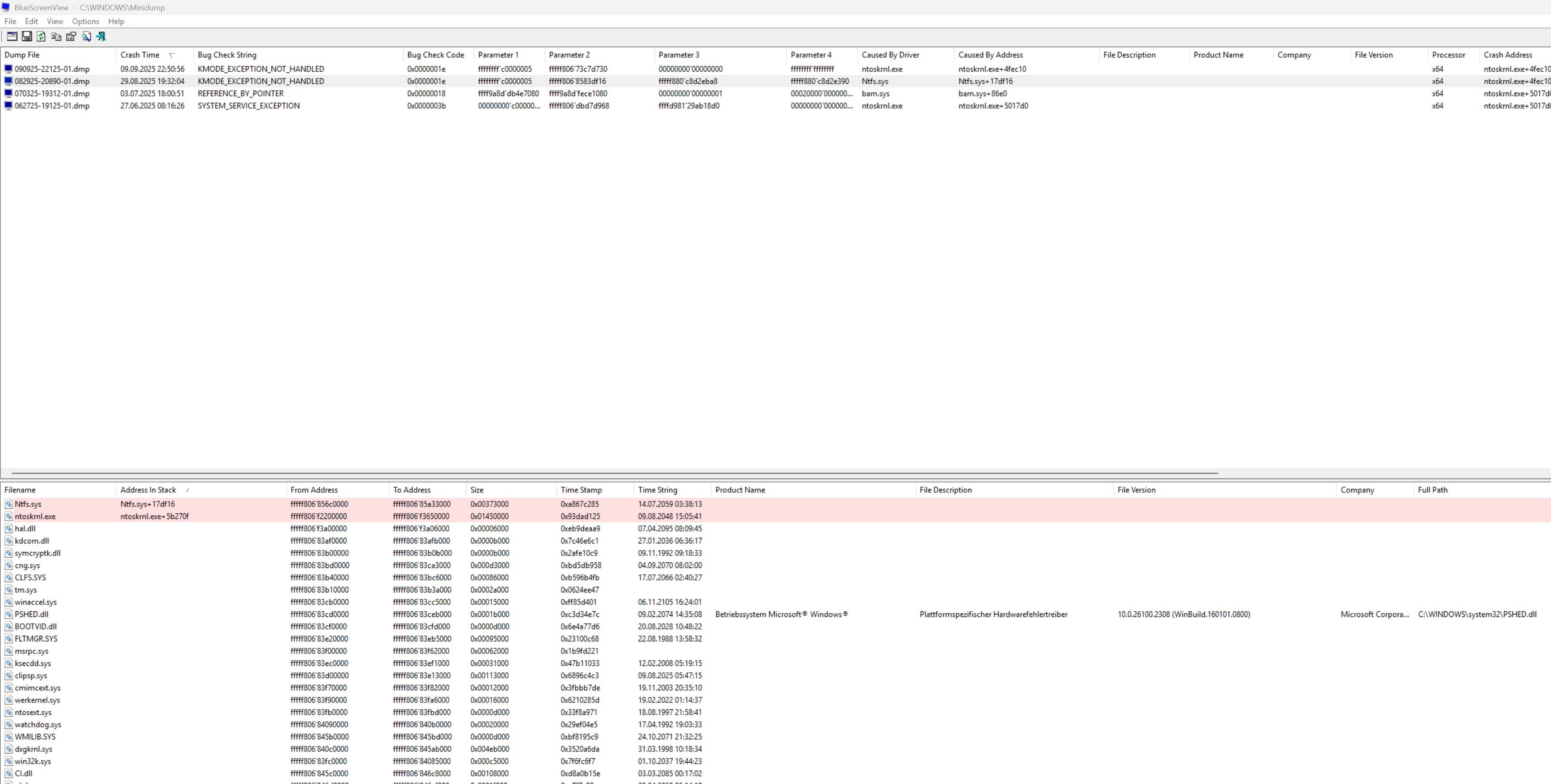Viewport: 1551px width, 784px height.
Task: Click the Save Selected Items floppy icon
Action: [27, 37]
